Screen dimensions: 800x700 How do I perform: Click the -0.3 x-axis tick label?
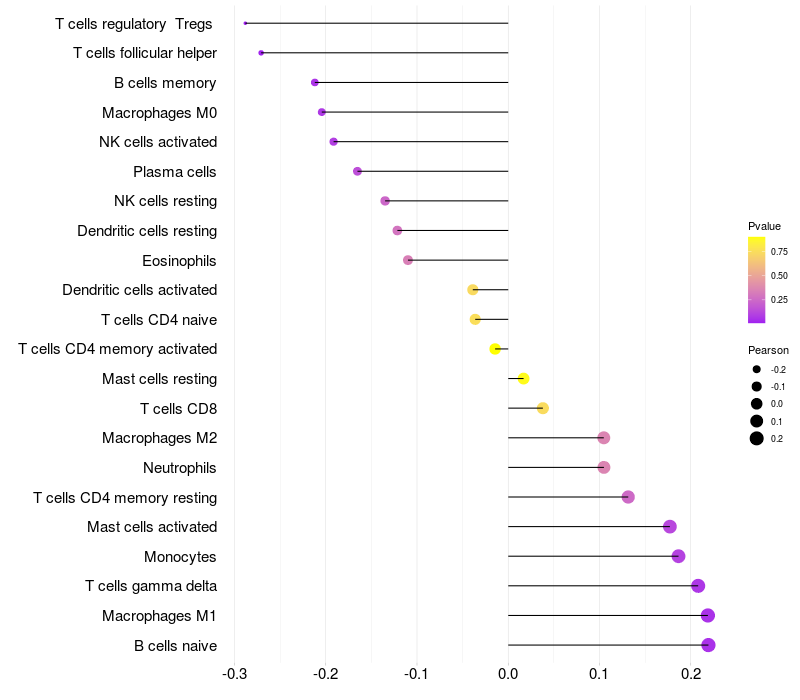(x=234, y=674)
